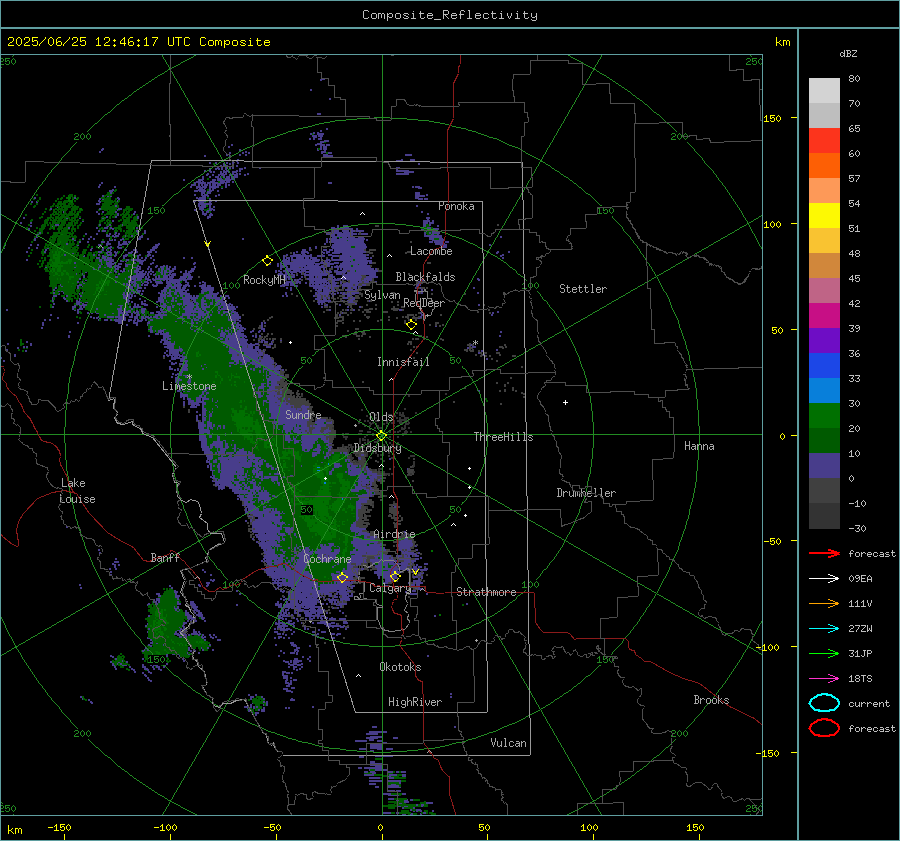900x841 pixels.
Task: Click the Stettler label
Action: (583, 289)
